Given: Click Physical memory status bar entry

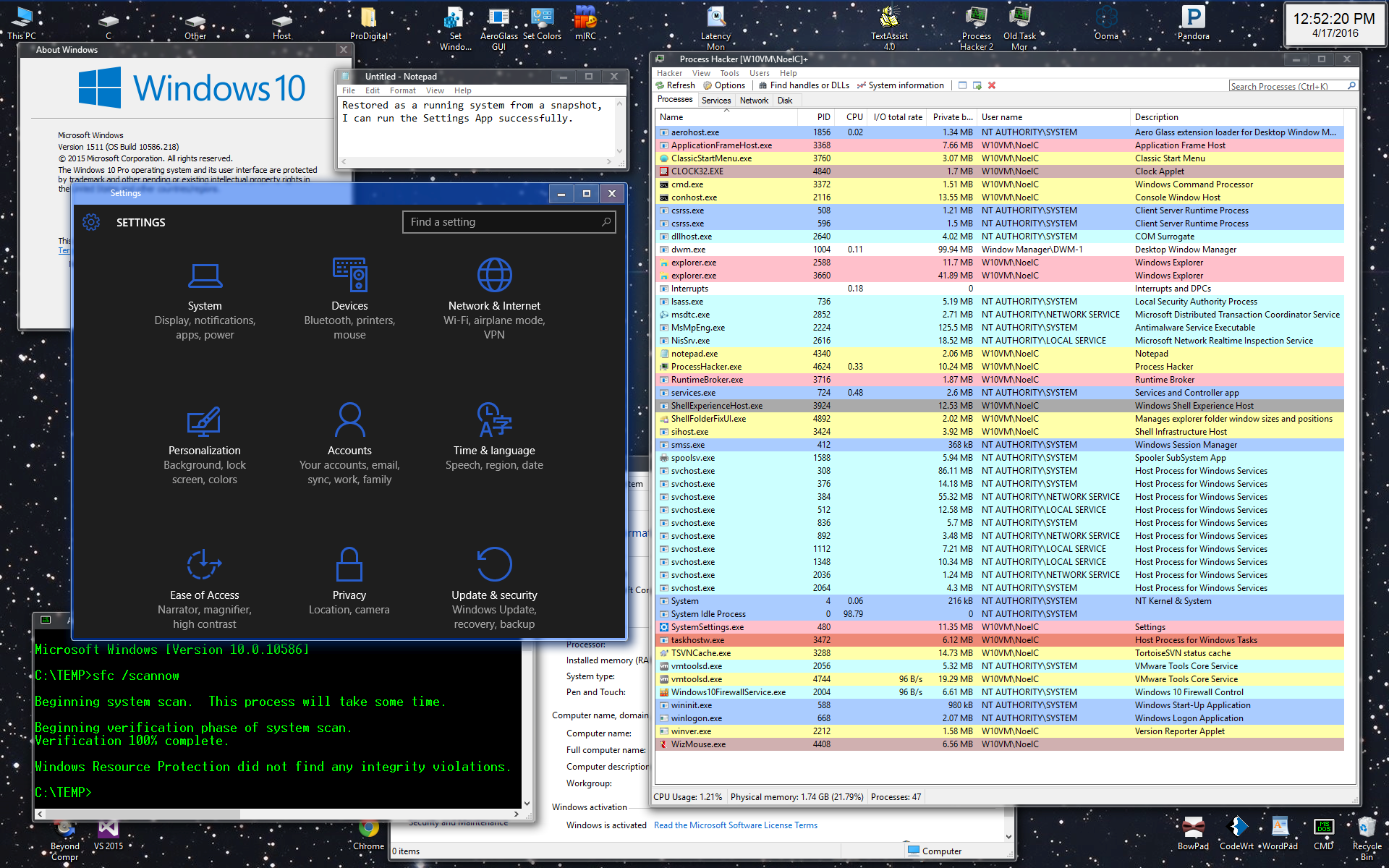Looking at the screenshot, I should [x=797, y=797].
